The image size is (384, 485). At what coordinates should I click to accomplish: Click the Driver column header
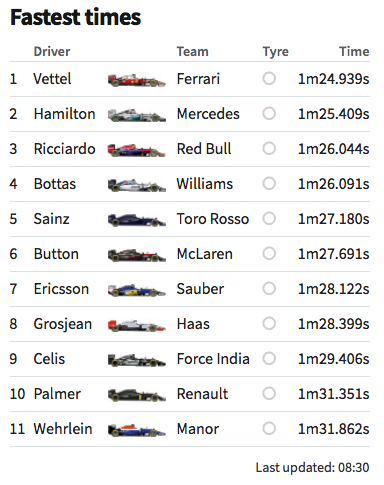pyautogui.click(x=52, y=52)
